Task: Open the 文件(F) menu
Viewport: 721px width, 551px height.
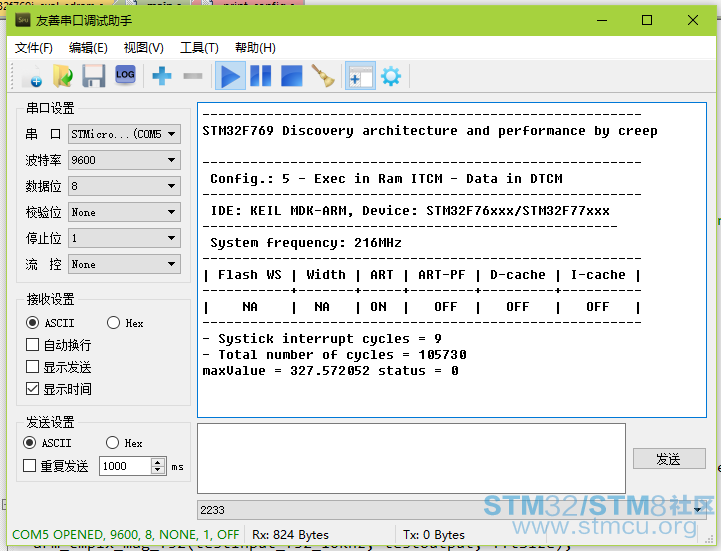Action: click(34, 48)
